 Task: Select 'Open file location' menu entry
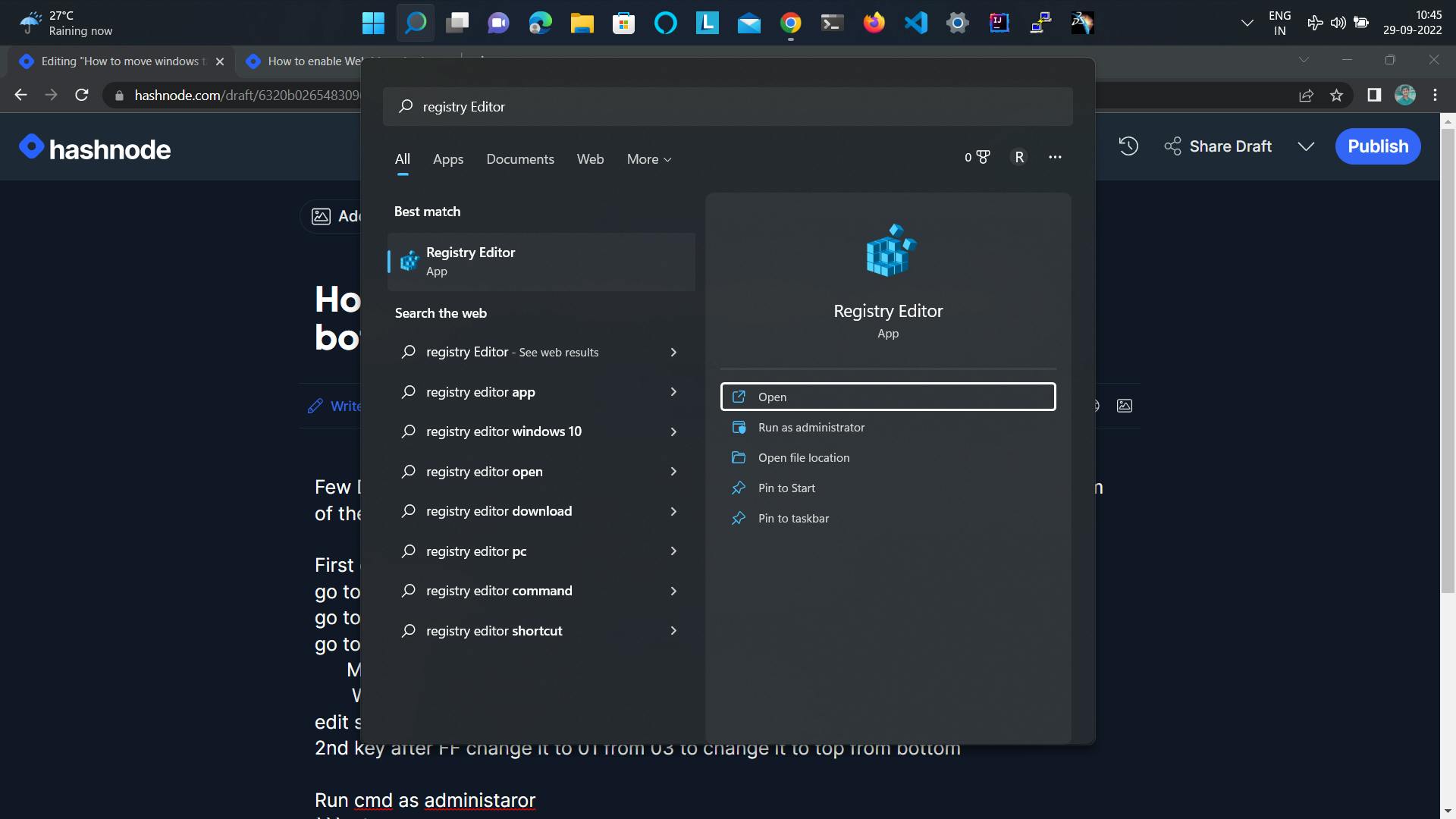(x=805, y=457)
